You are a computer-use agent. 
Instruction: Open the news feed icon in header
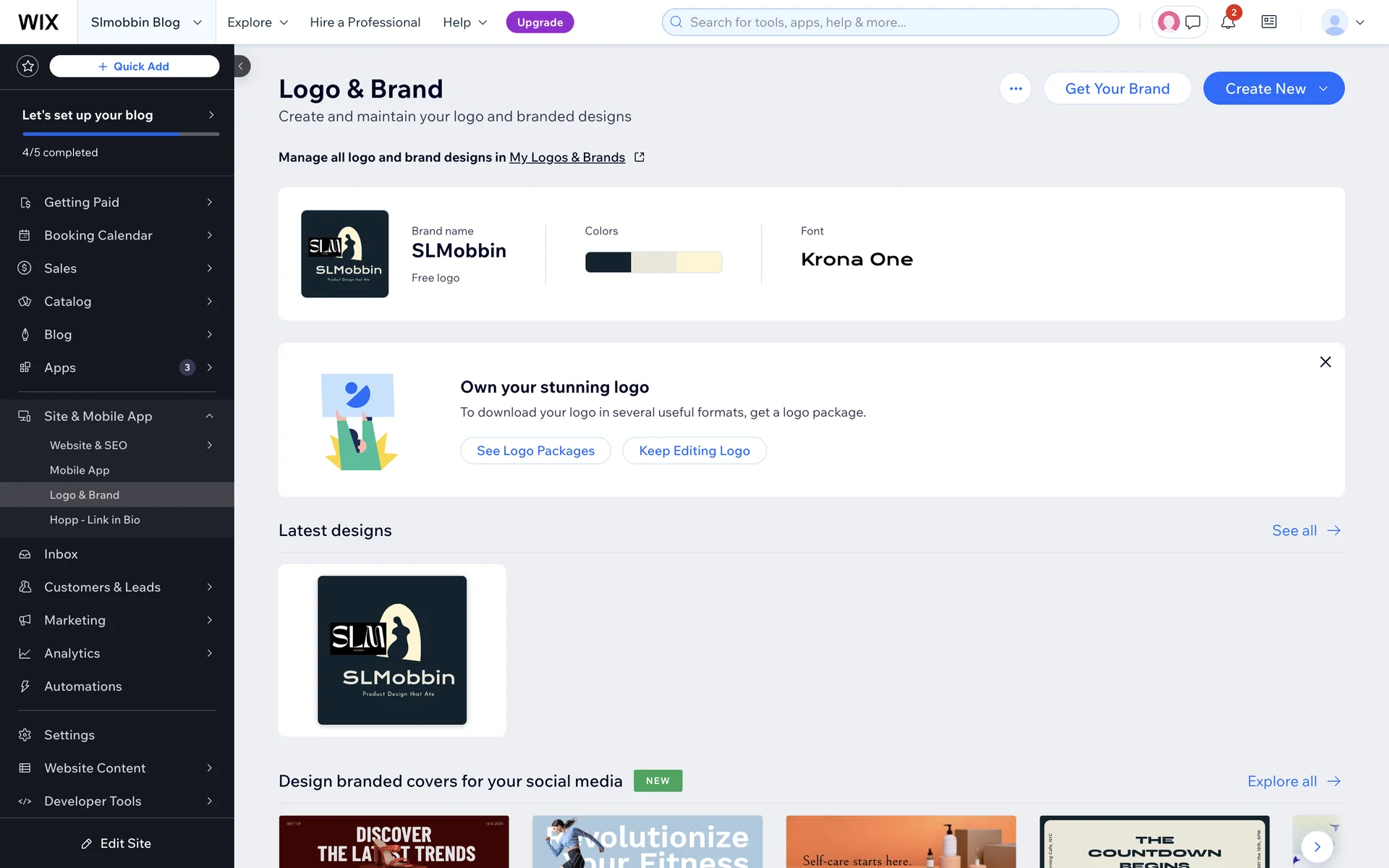point(1269,22)
